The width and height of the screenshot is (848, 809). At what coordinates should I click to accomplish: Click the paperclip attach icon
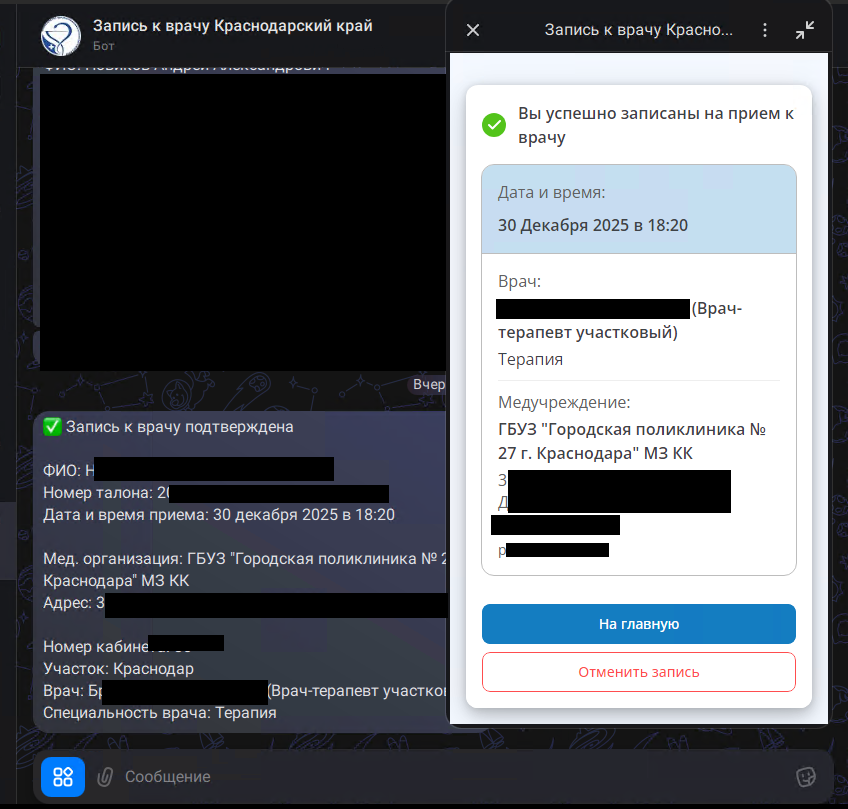point(105,776)
